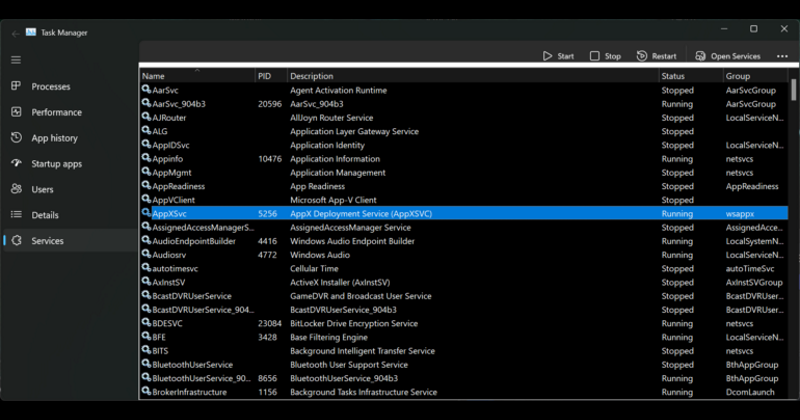Screen dimensions: 800x420
Task: Click the gear icon beside BITS service
Action: click(146, 351)
